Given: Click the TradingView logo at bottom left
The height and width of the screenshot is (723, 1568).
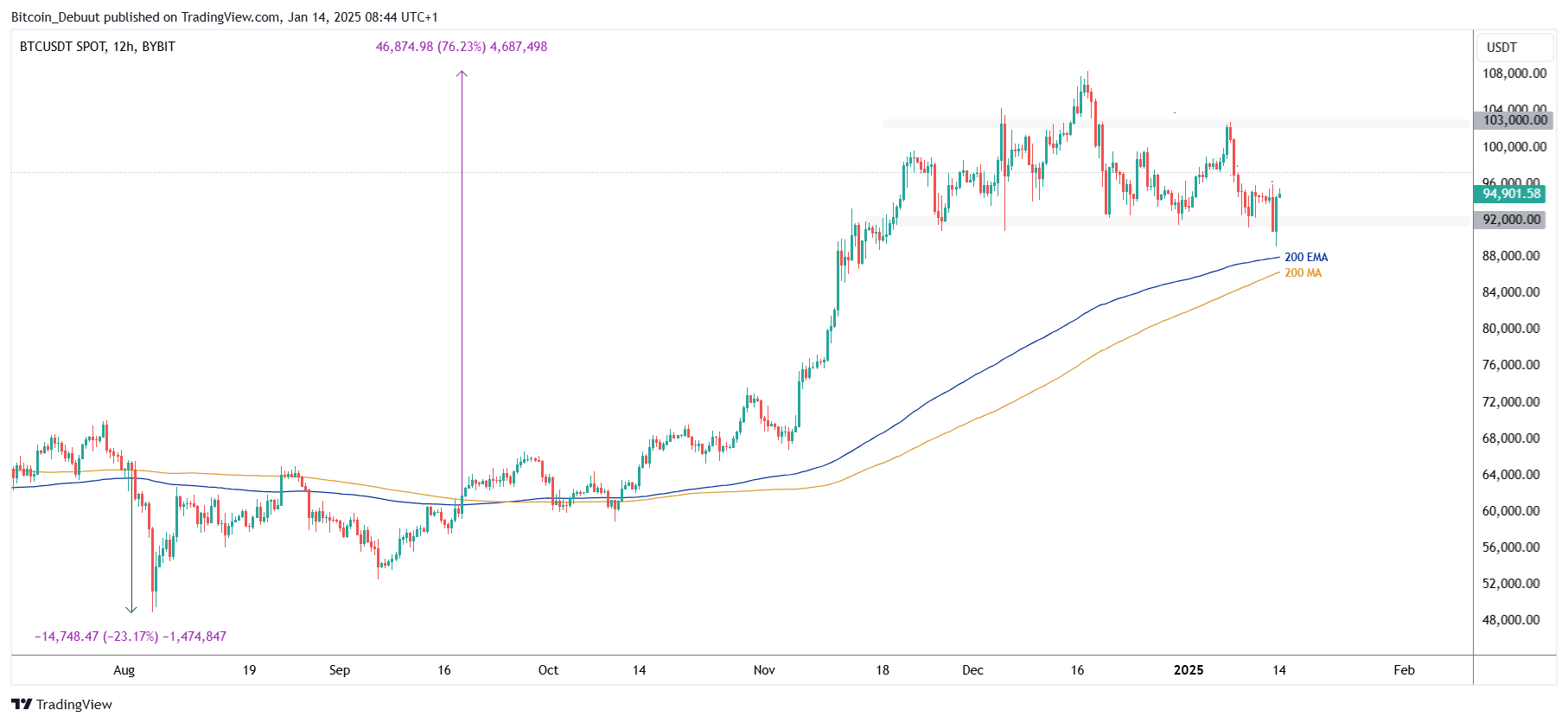Looking at the screenshot, I should pyautogui.click(x=61, y=704).
